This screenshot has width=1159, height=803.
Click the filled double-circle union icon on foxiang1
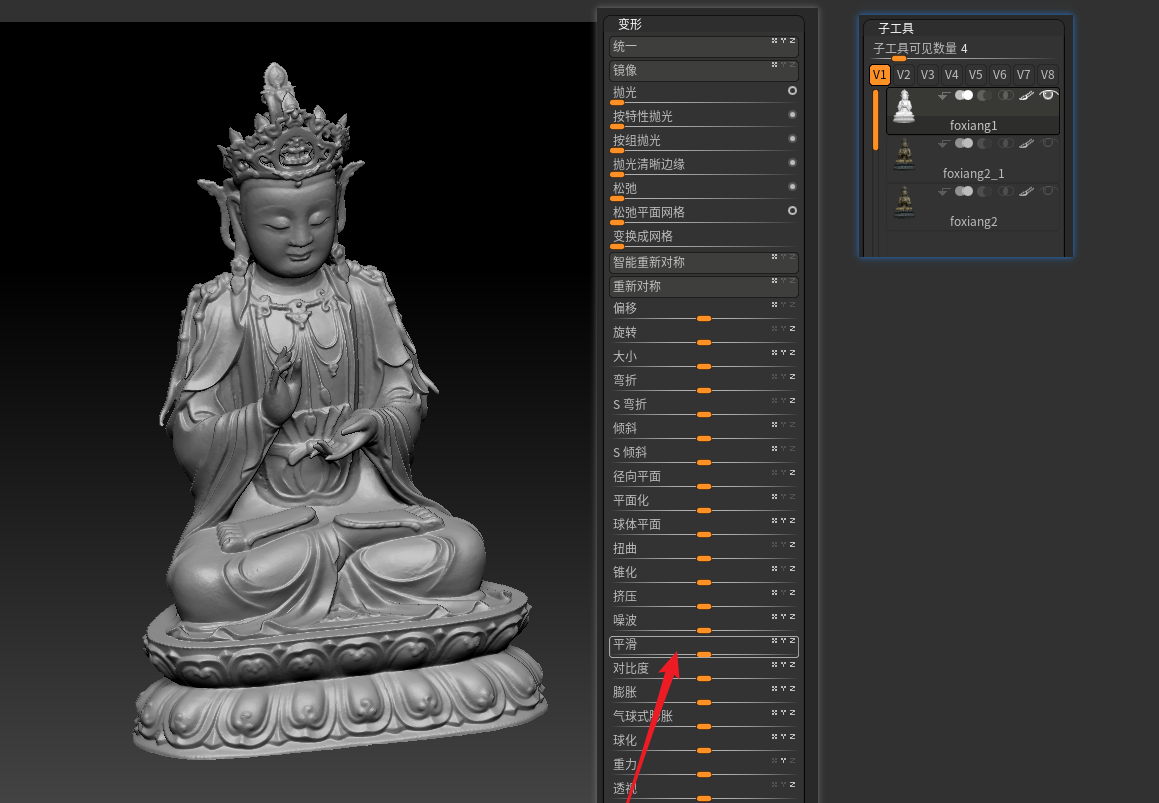coord(964,95)
